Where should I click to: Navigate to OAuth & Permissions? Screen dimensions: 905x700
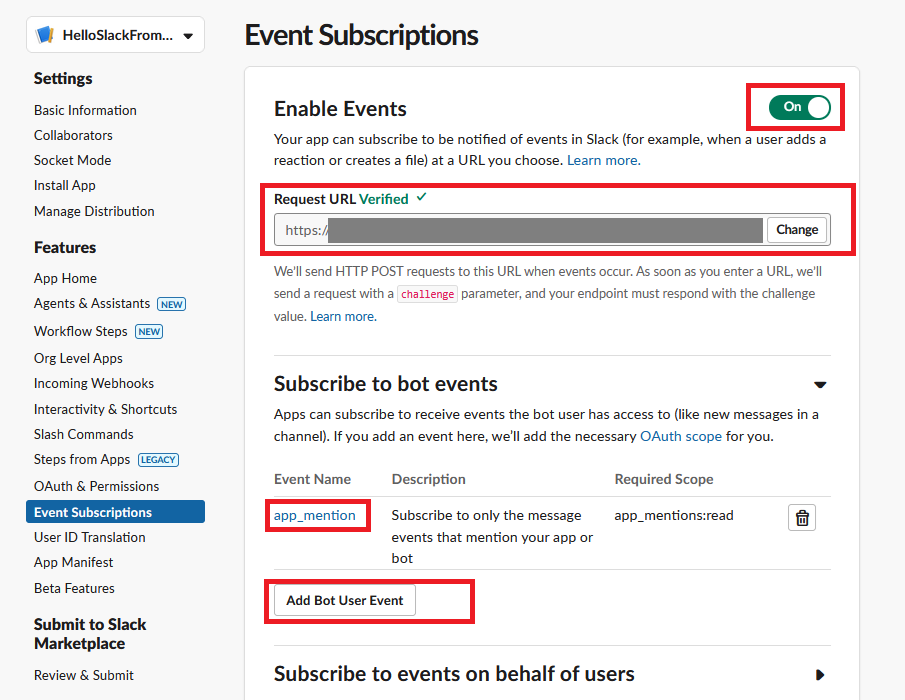click(x=96, y=486)
